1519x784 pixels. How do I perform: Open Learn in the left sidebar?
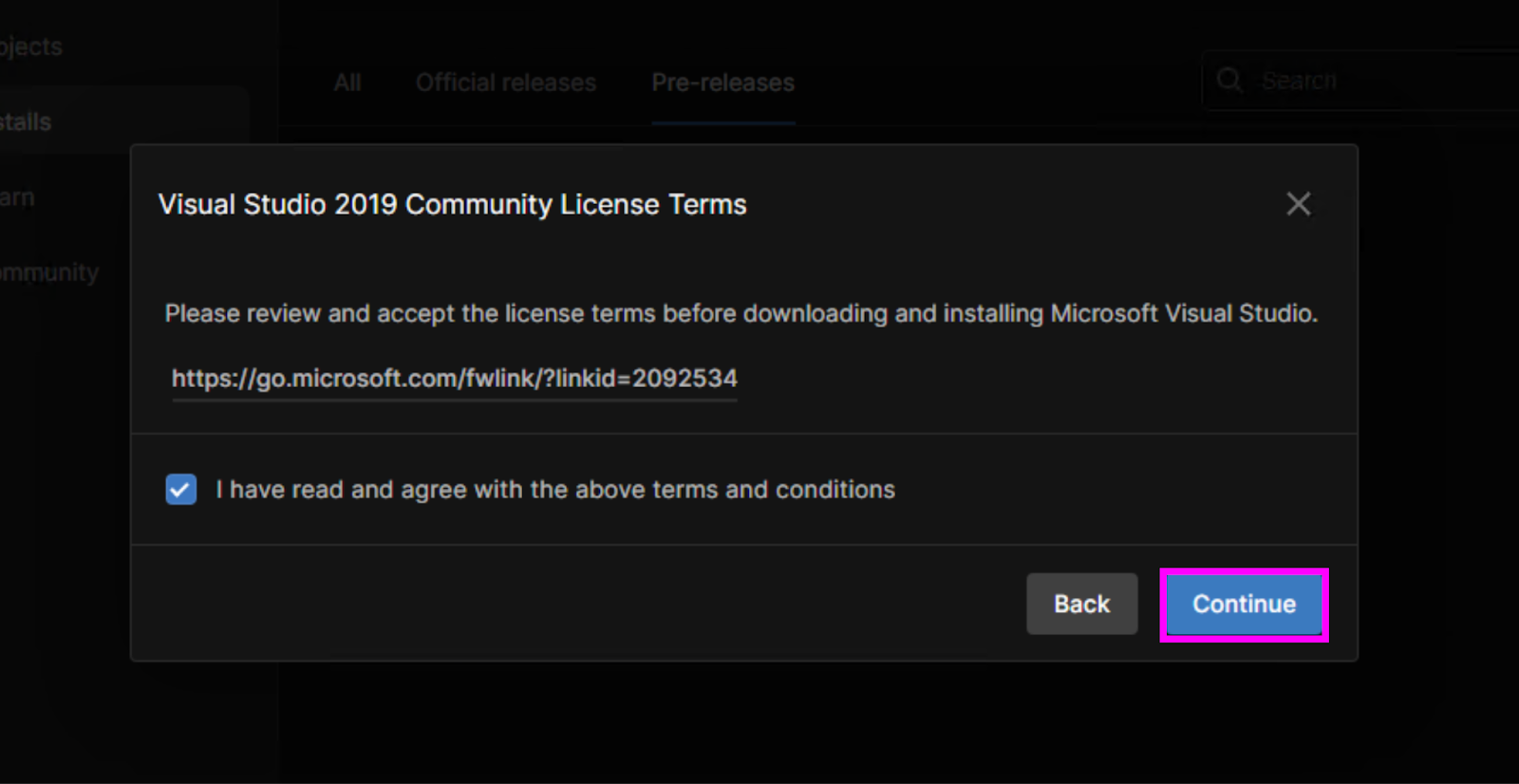click(17, 197)
